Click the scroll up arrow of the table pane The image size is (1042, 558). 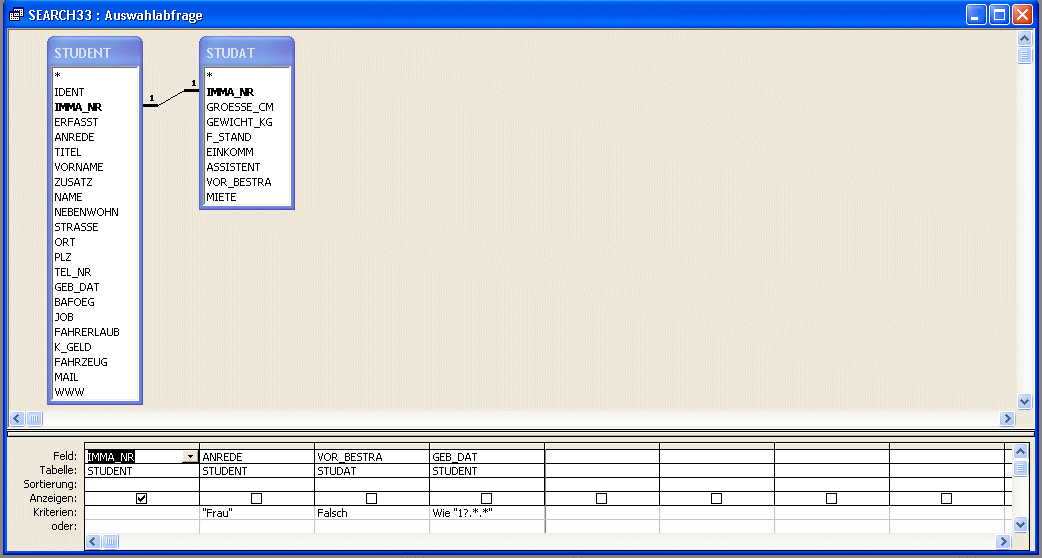(1024, 39)
